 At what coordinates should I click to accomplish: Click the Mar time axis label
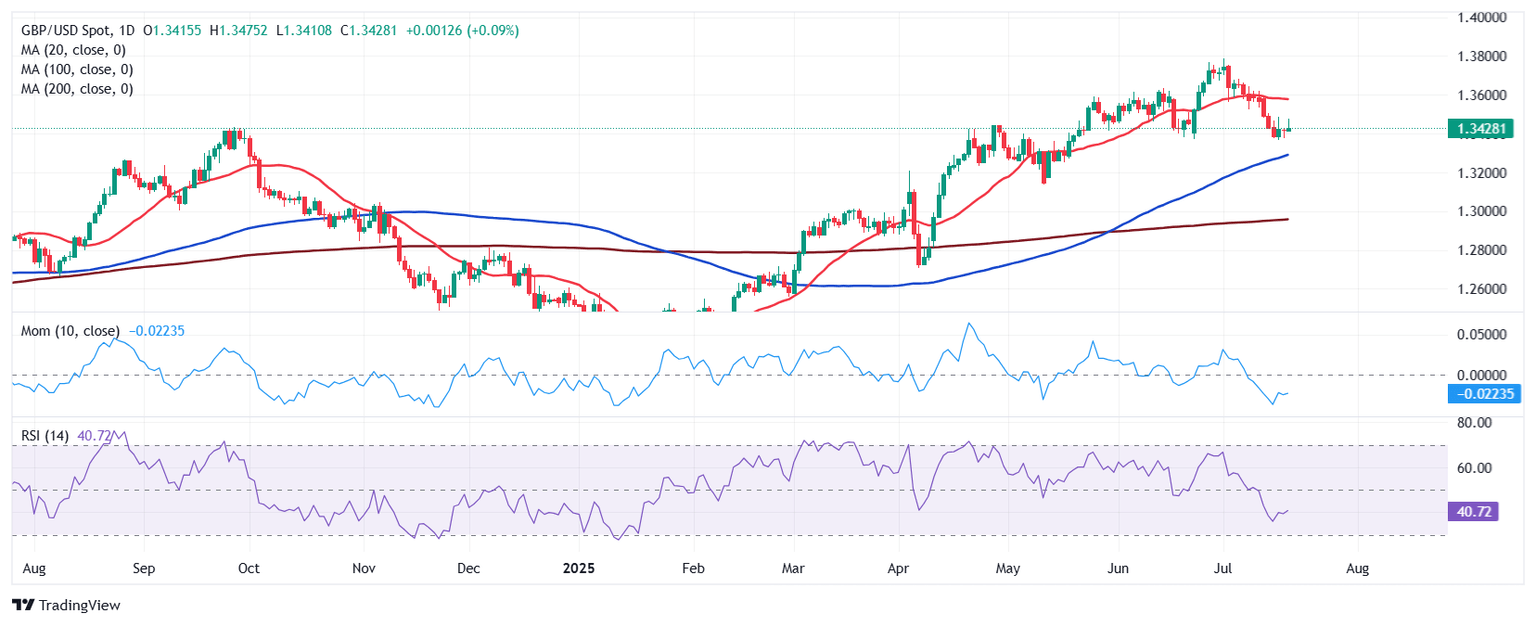click(794, 569)
